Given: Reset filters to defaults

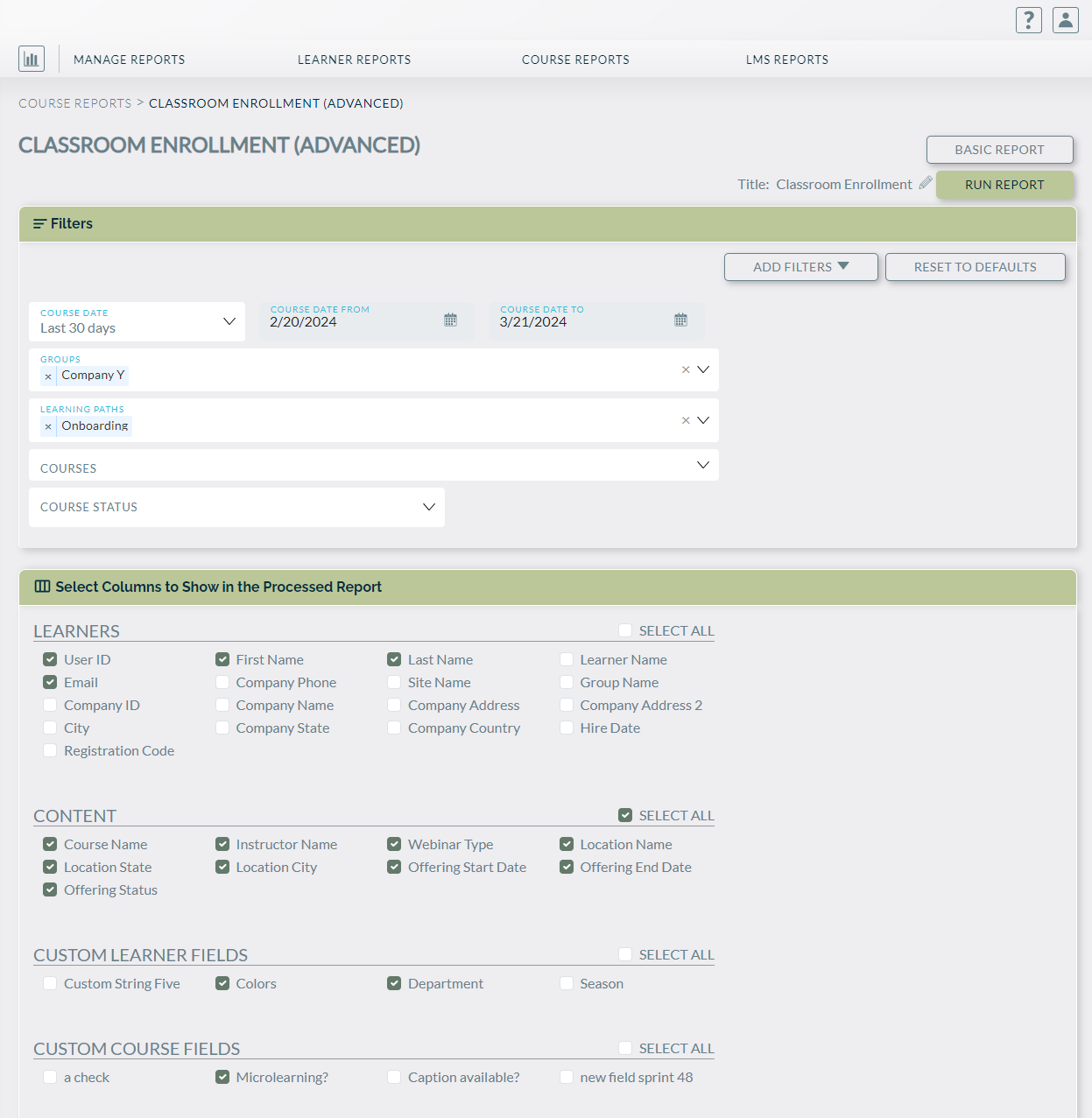Looking at the screenshot, I should (975, 266).
